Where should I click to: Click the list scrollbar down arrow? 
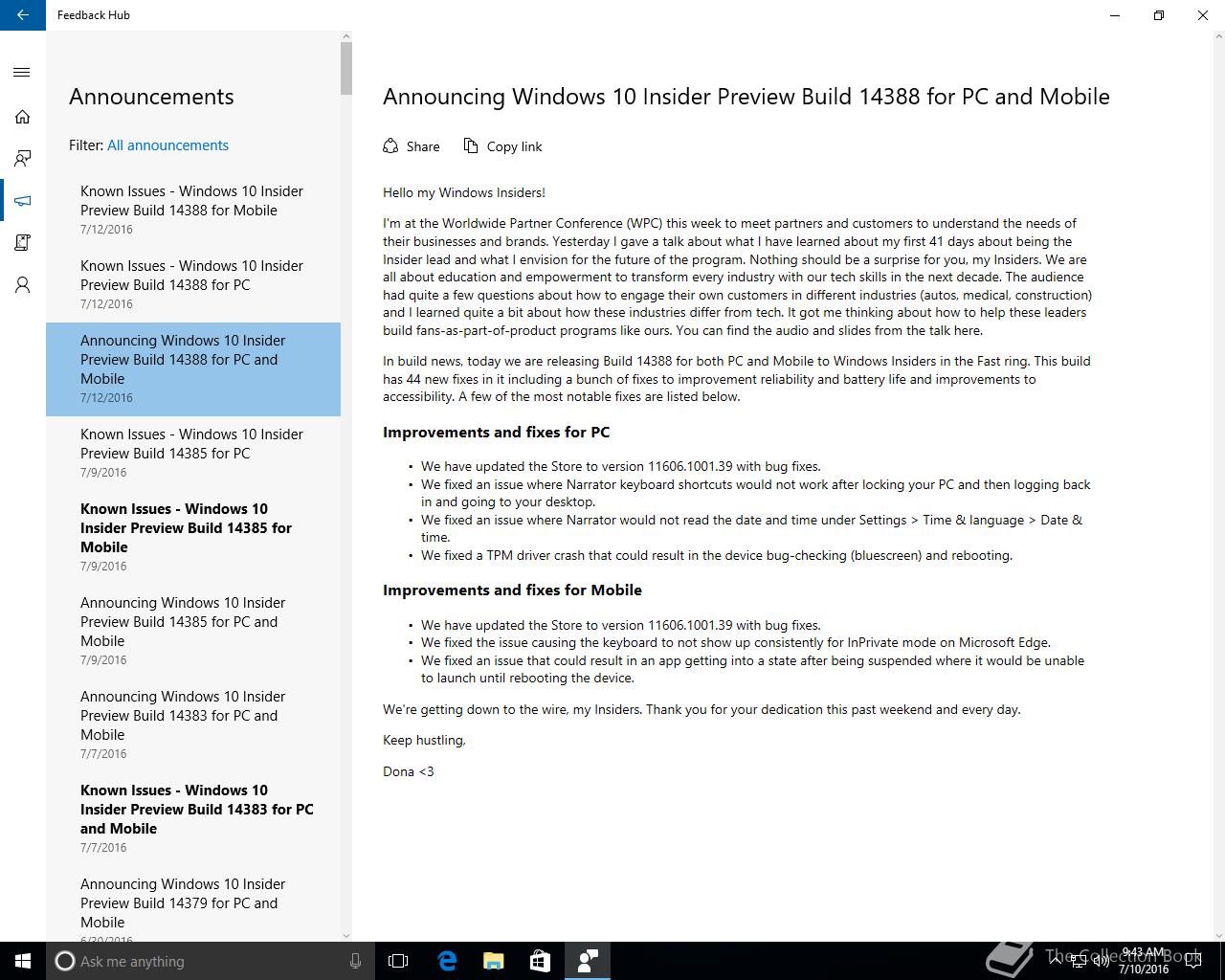[346, 936]
